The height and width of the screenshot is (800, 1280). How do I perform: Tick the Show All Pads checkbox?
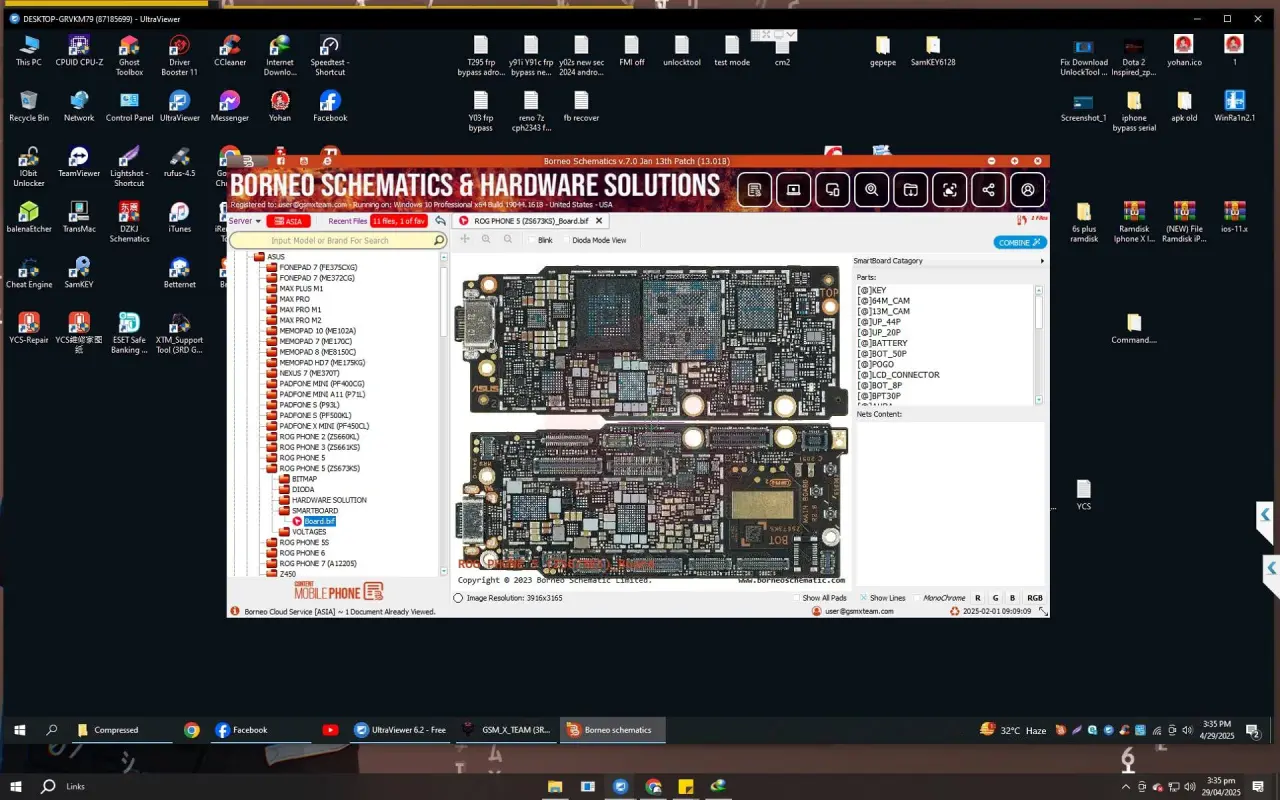[x=797, y=598]
